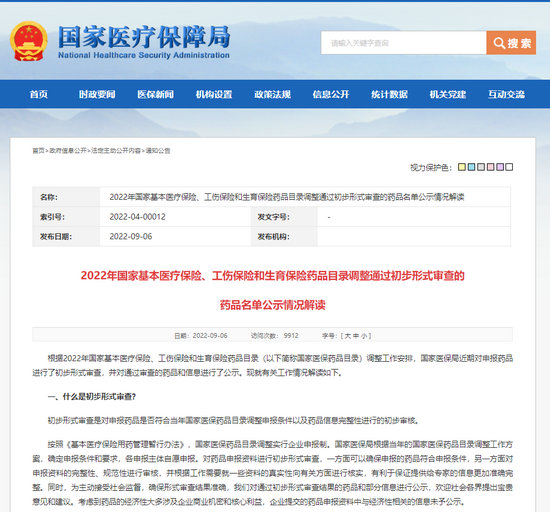Click the red article headline first line
550x512 pixels.
[273, 276]
